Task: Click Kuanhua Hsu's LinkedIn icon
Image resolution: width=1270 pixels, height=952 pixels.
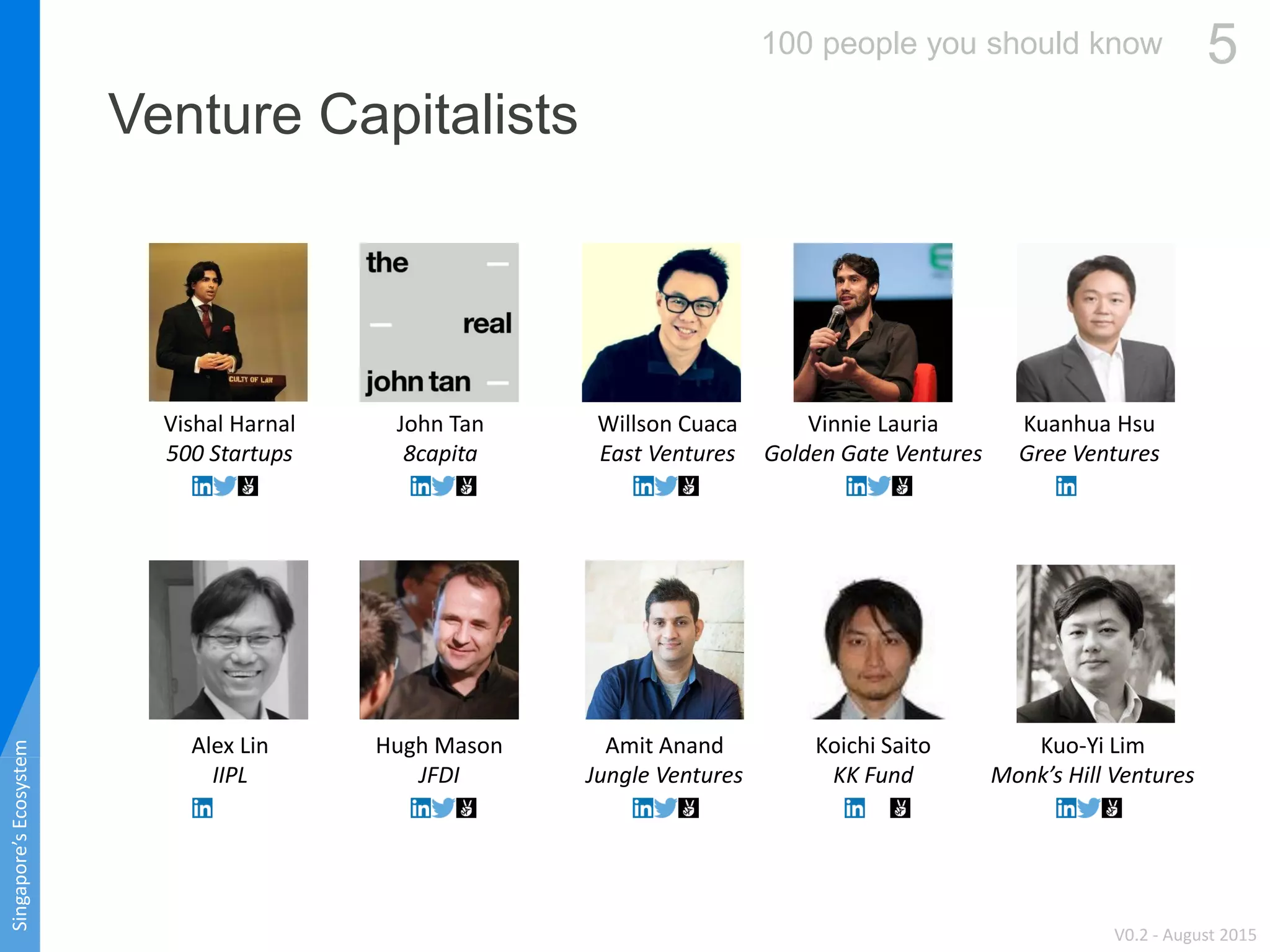Action: coord(1066,486)
